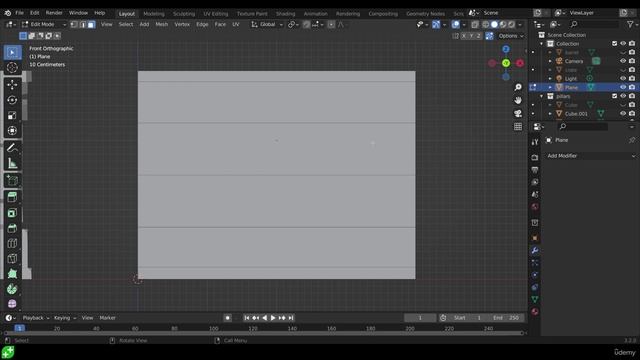Viewport: 640px width, 360px height.
Task: Select the Rotate tool
Action: pyautogui.click(x=12, y=100)
